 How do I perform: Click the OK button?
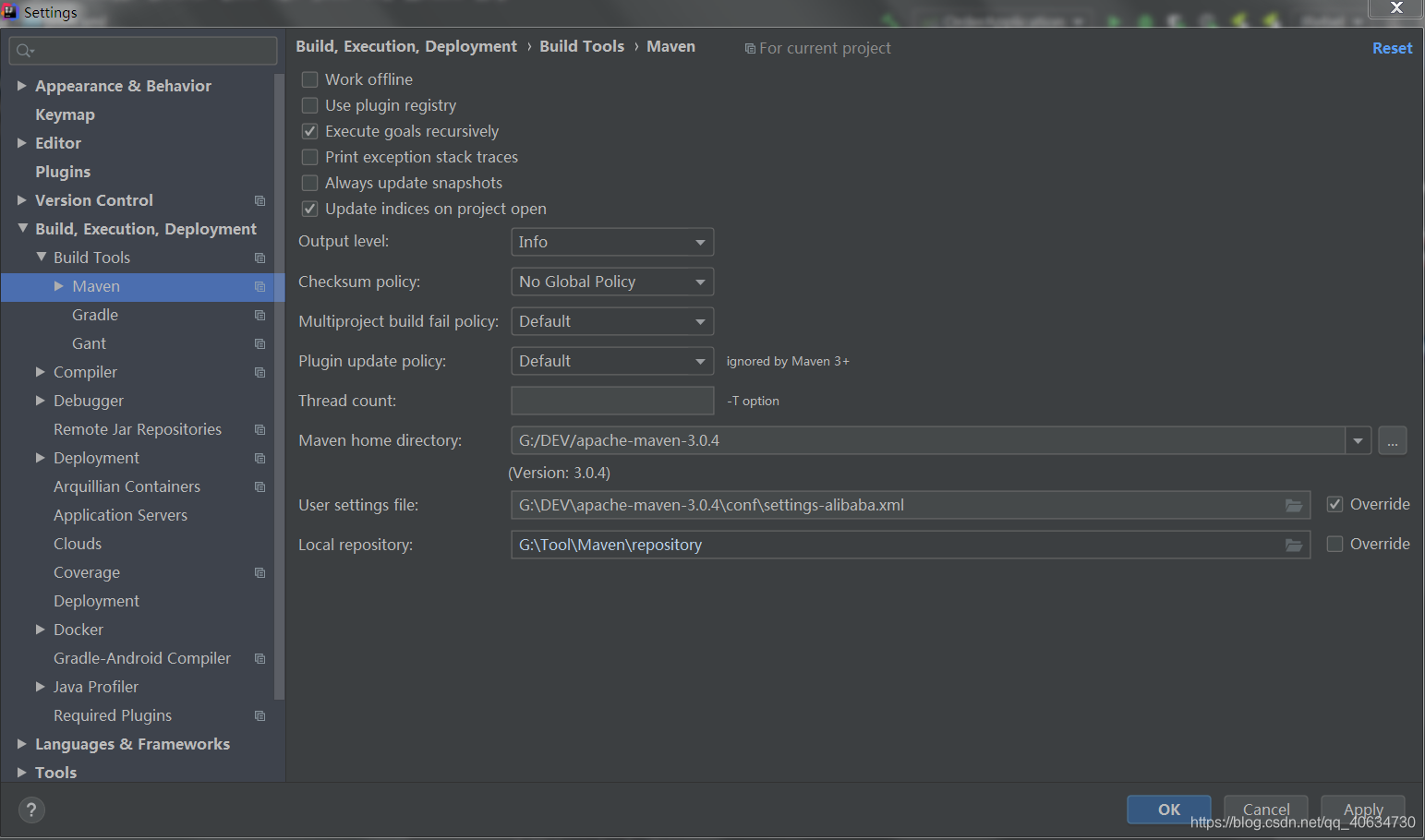click(1169, 810)
